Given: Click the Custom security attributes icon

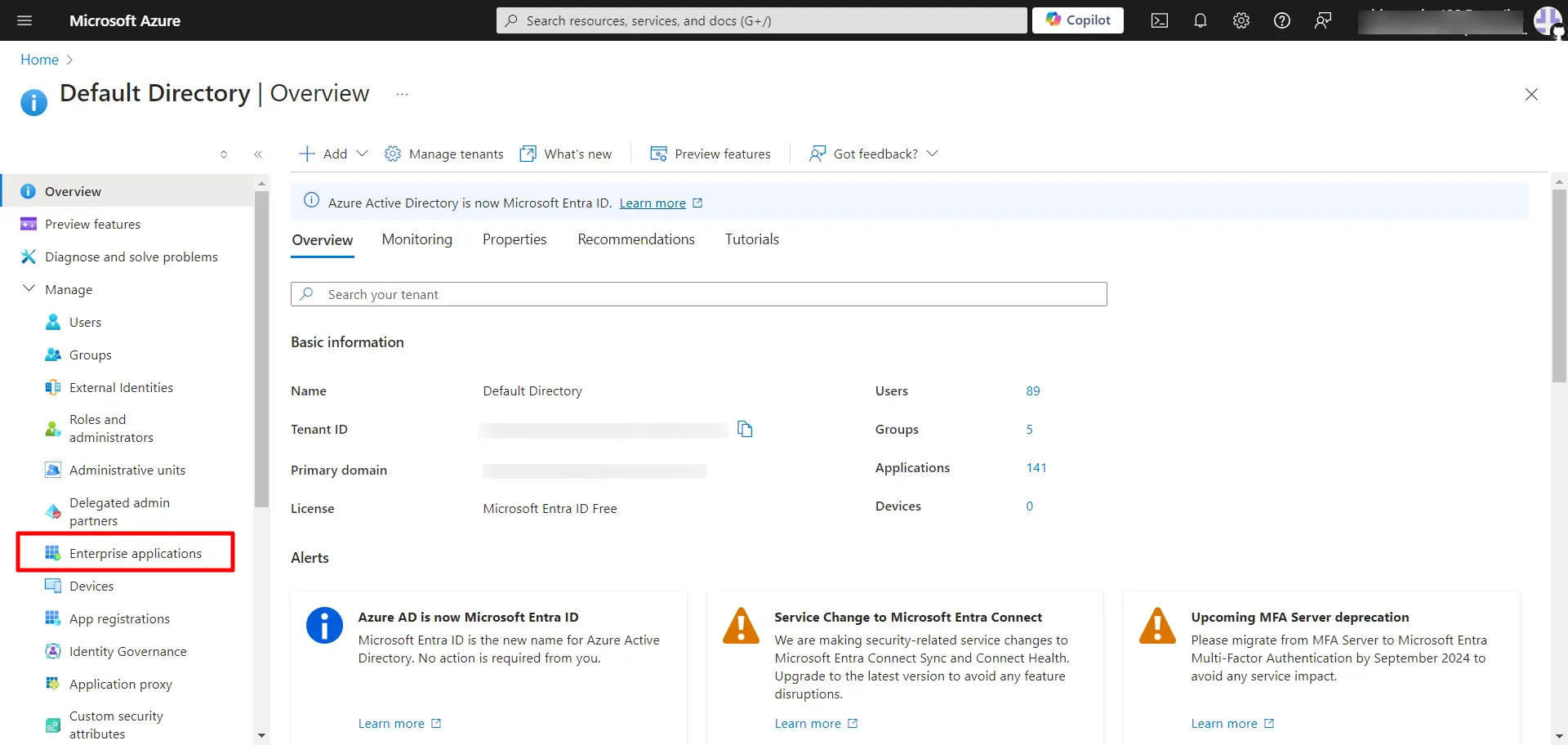Looking at the screenshot, I should (53, 725).
